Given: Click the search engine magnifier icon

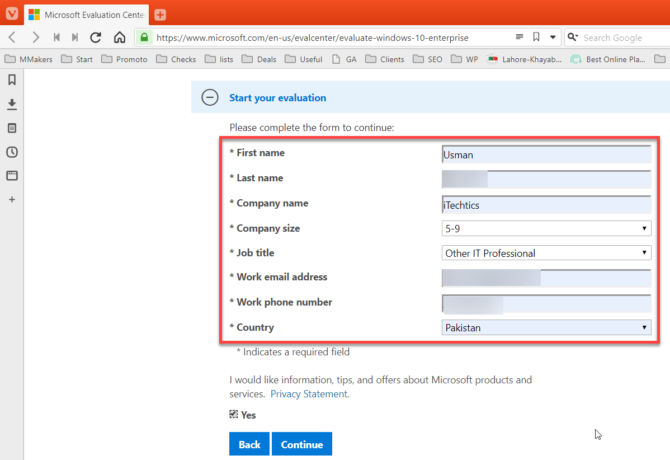Looking at the screenshot, I should [x=573, y=37].
